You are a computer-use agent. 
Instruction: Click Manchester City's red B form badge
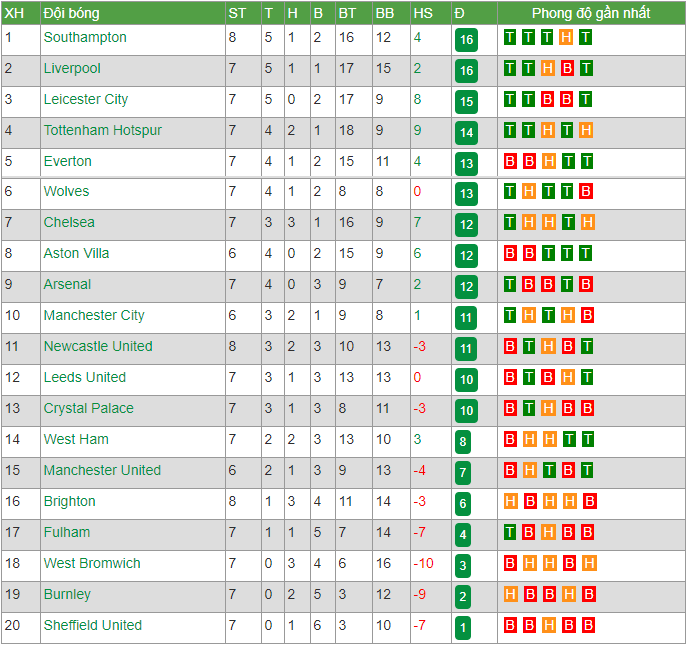click(588, 315)
